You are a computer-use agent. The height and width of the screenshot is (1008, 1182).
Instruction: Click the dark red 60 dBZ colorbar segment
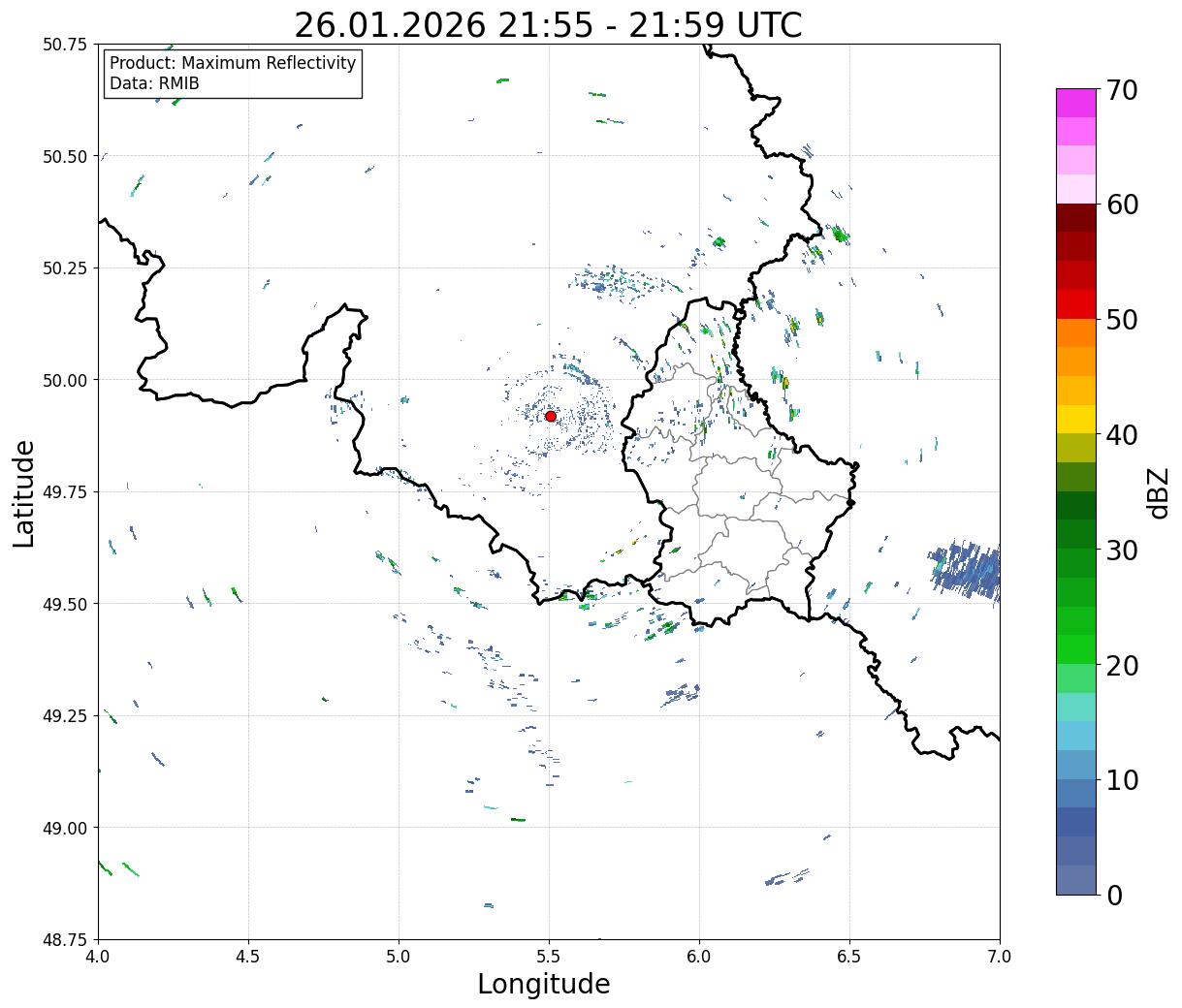[x=1076, y=217]
